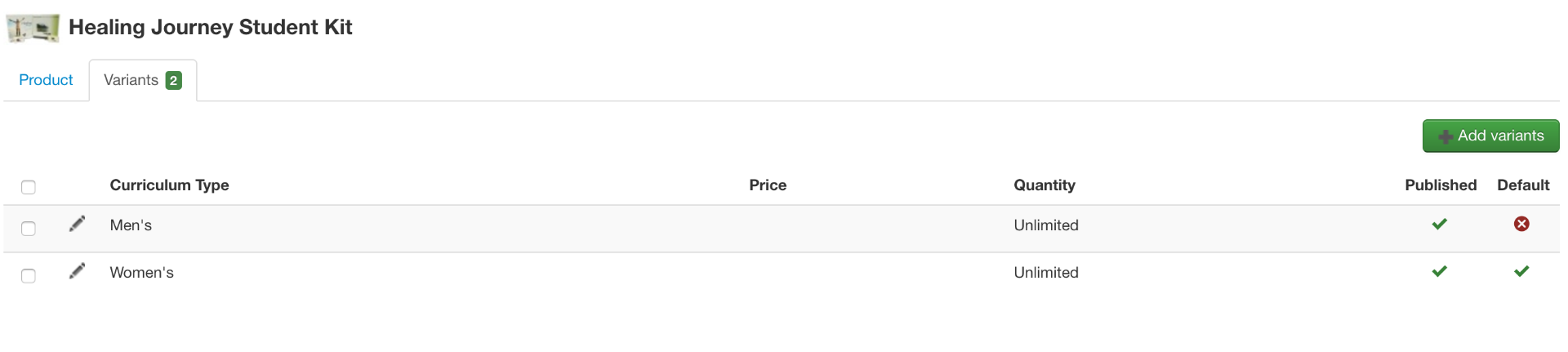1568x352 pixels.
Task: Click the Quantity column header
Action: 1044,185
